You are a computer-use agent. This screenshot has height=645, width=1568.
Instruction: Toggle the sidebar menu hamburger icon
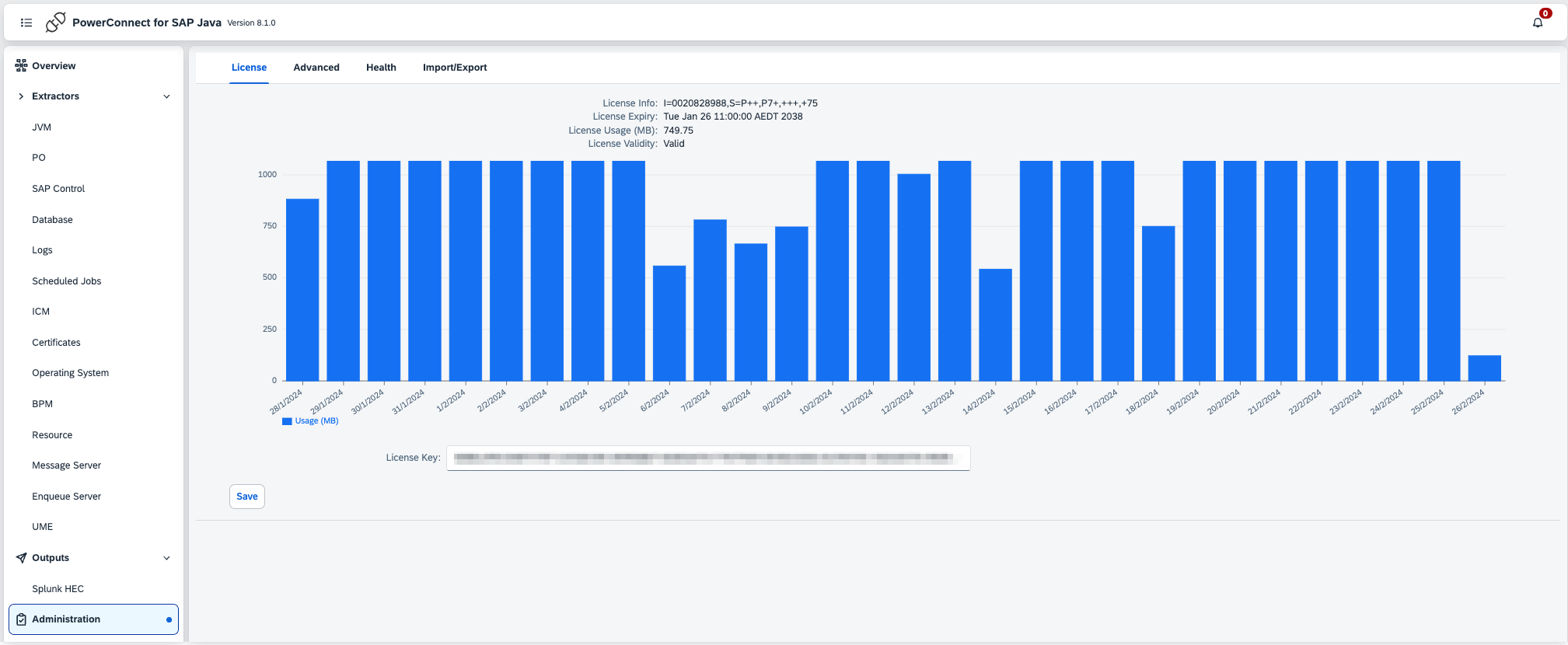[26, 23]
